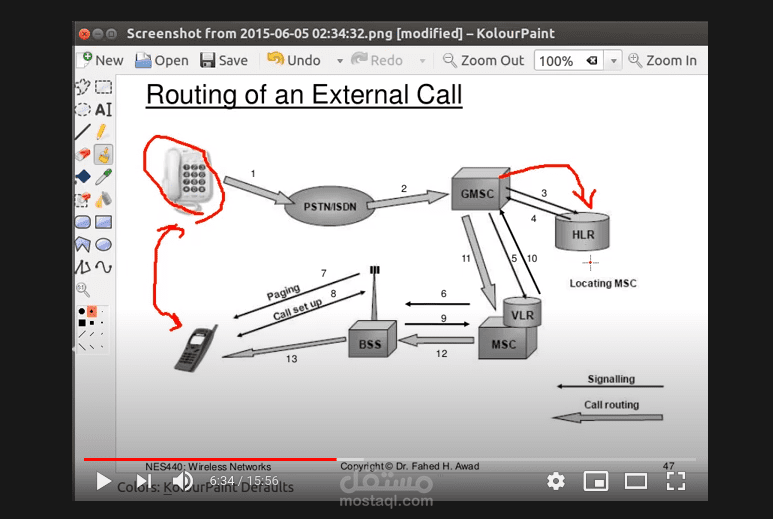Select the Free-form selection tool
This screenshot has width=773, height=519.
(83, 87)
